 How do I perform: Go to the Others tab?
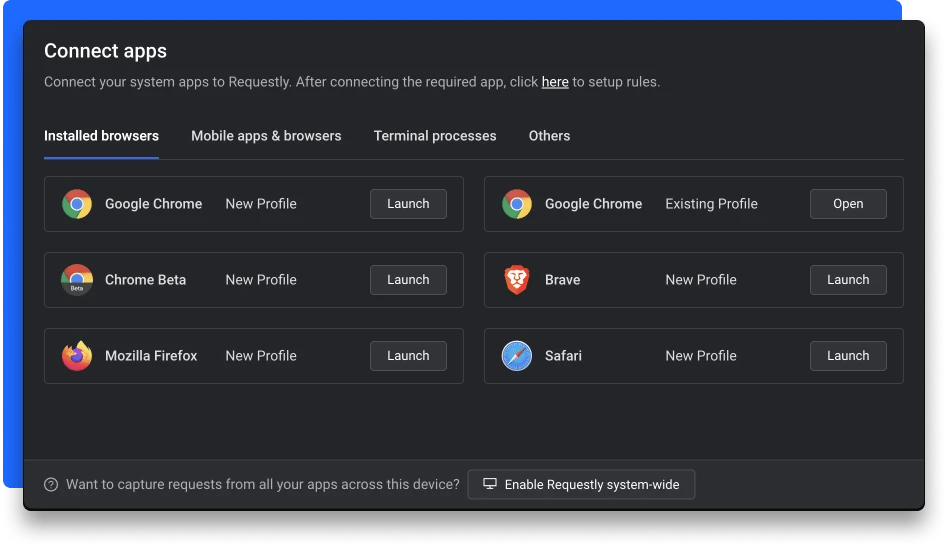coord(550,136)
